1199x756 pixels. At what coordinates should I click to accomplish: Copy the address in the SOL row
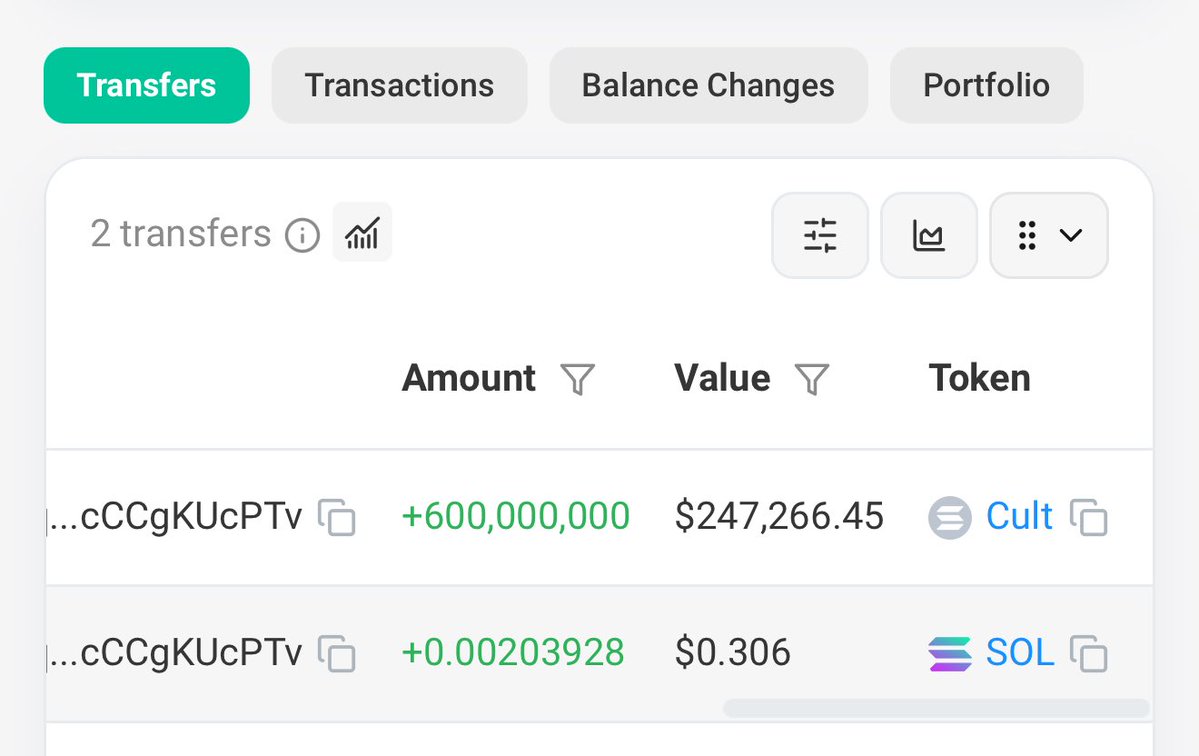pyautogui.click(x=336, y=654)
